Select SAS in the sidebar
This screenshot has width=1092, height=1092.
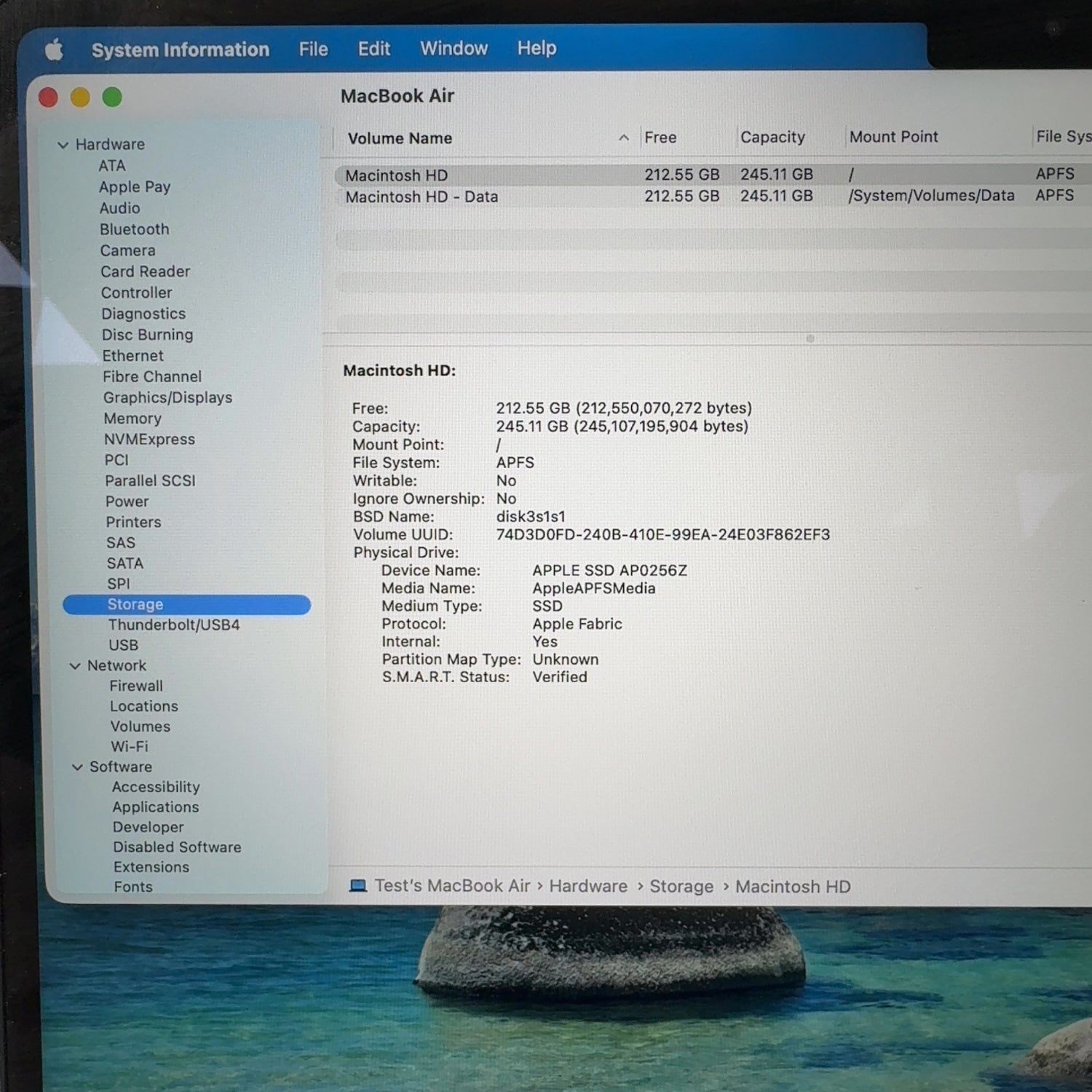[121, 543]
